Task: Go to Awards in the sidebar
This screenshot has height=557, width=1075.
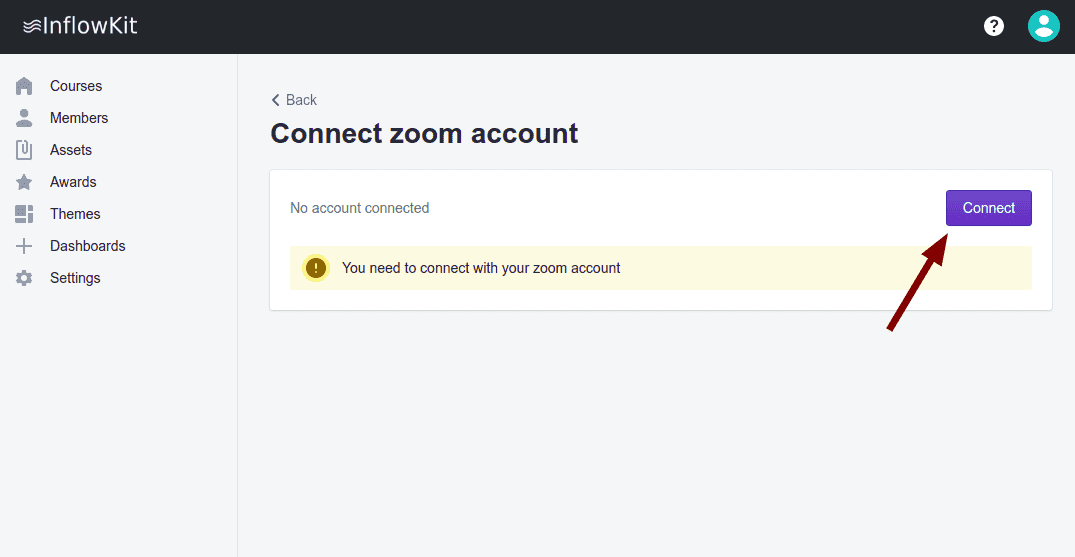Action: tap(73, 182)
